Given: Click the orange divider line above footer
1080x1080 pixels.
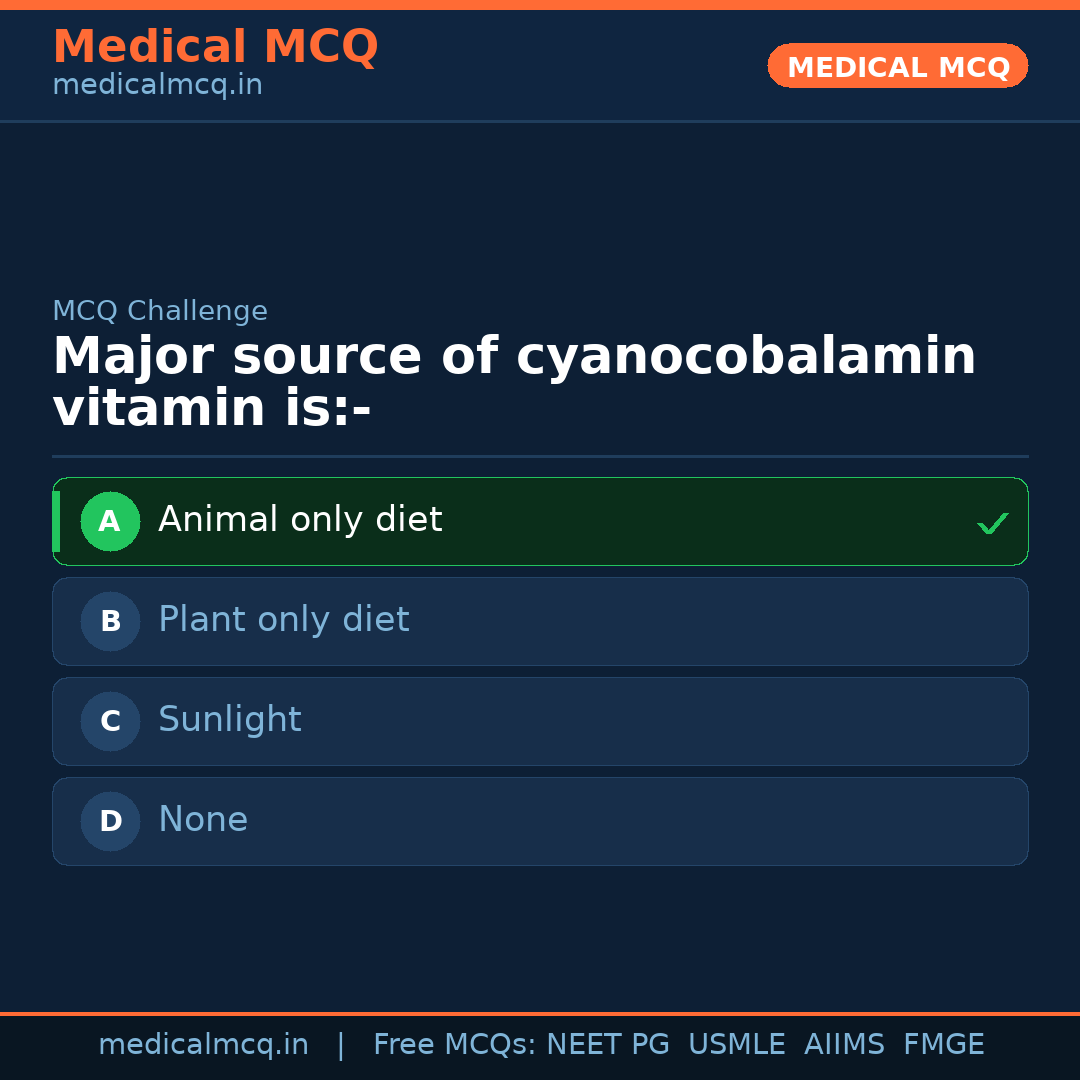Looking at the screenshot, I should pyautogui.click(x=540, y=1012).
